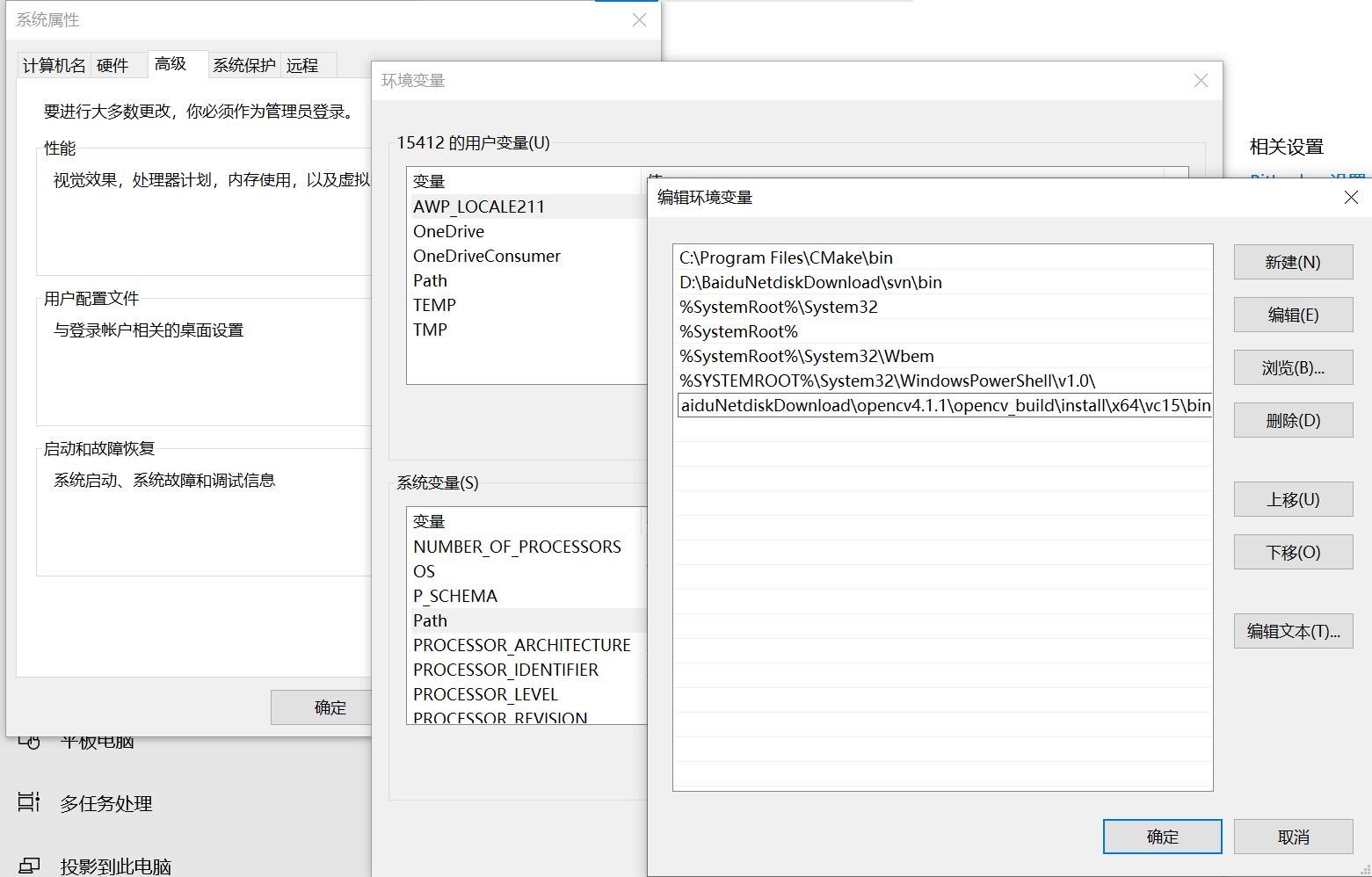Select the OS system variable
1372x877 pixels.
(425, 571)
